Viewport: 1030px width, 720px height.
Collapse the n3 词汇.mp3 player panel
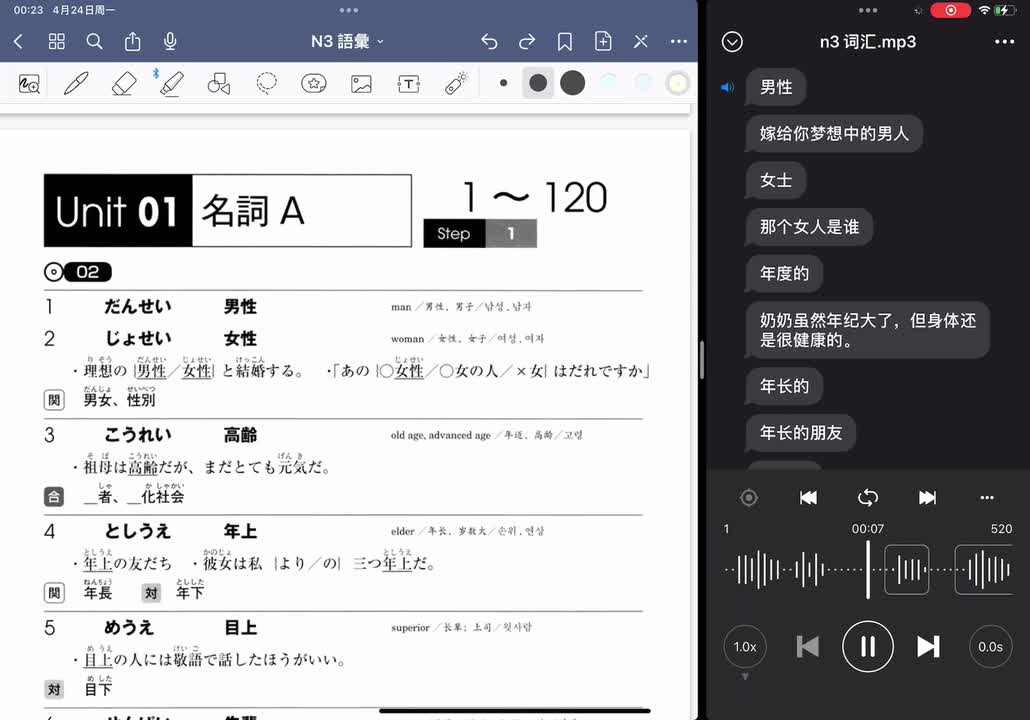coord(732,41)
